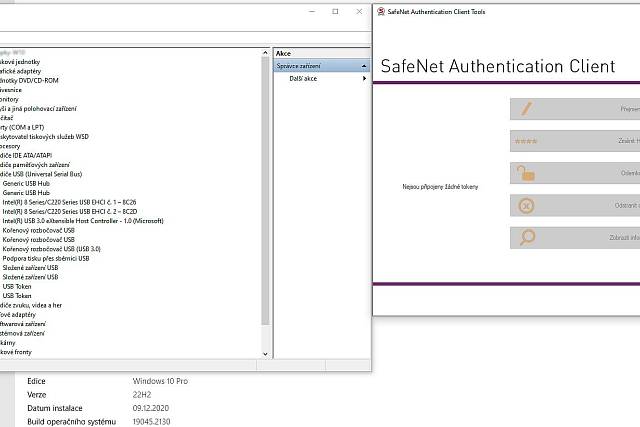Click the Build operačního systému label
640x427 pixels.
(x=71, y=422)
